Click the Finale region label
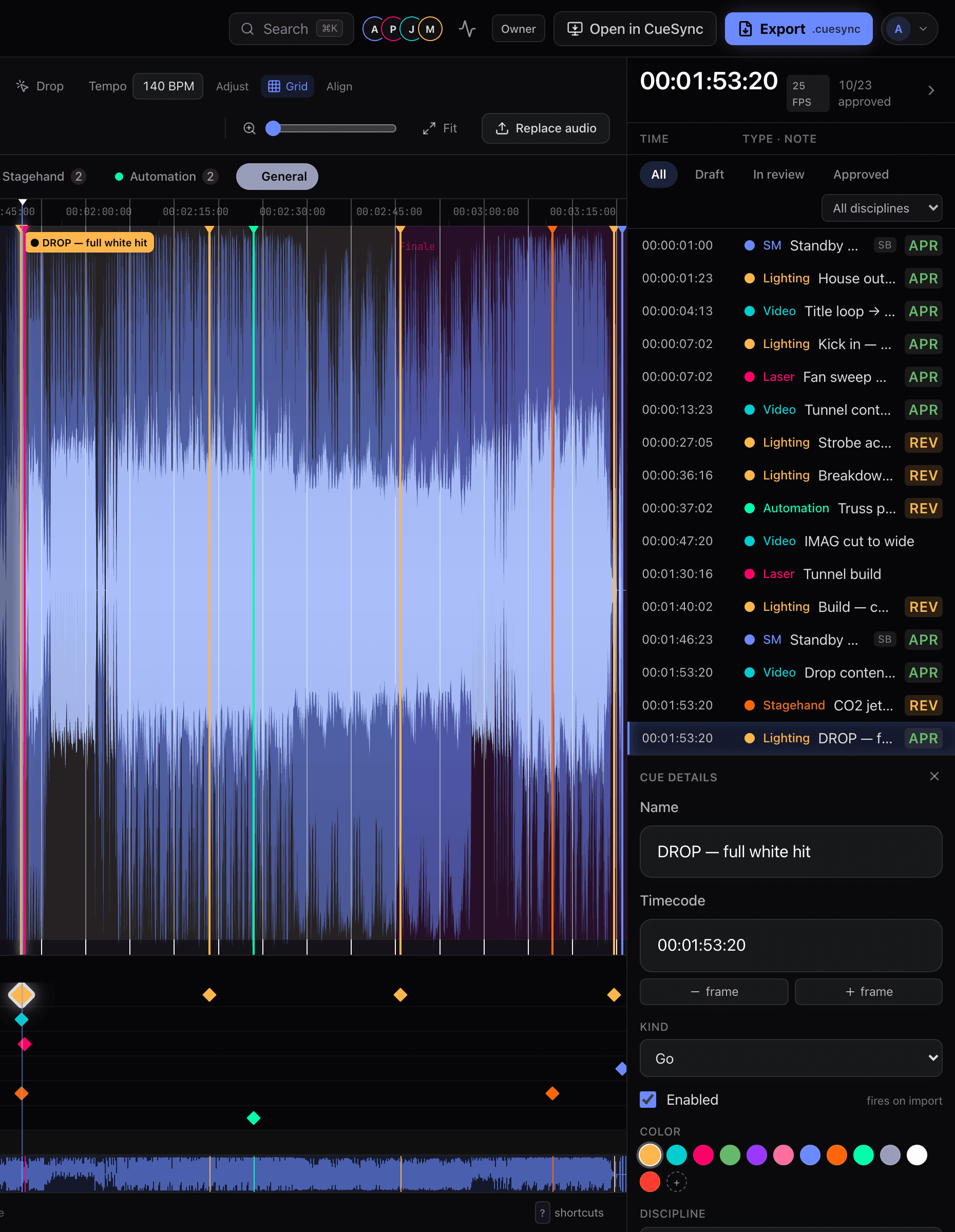The height and width of the screenshot is (1232, 955). (417, 246)
